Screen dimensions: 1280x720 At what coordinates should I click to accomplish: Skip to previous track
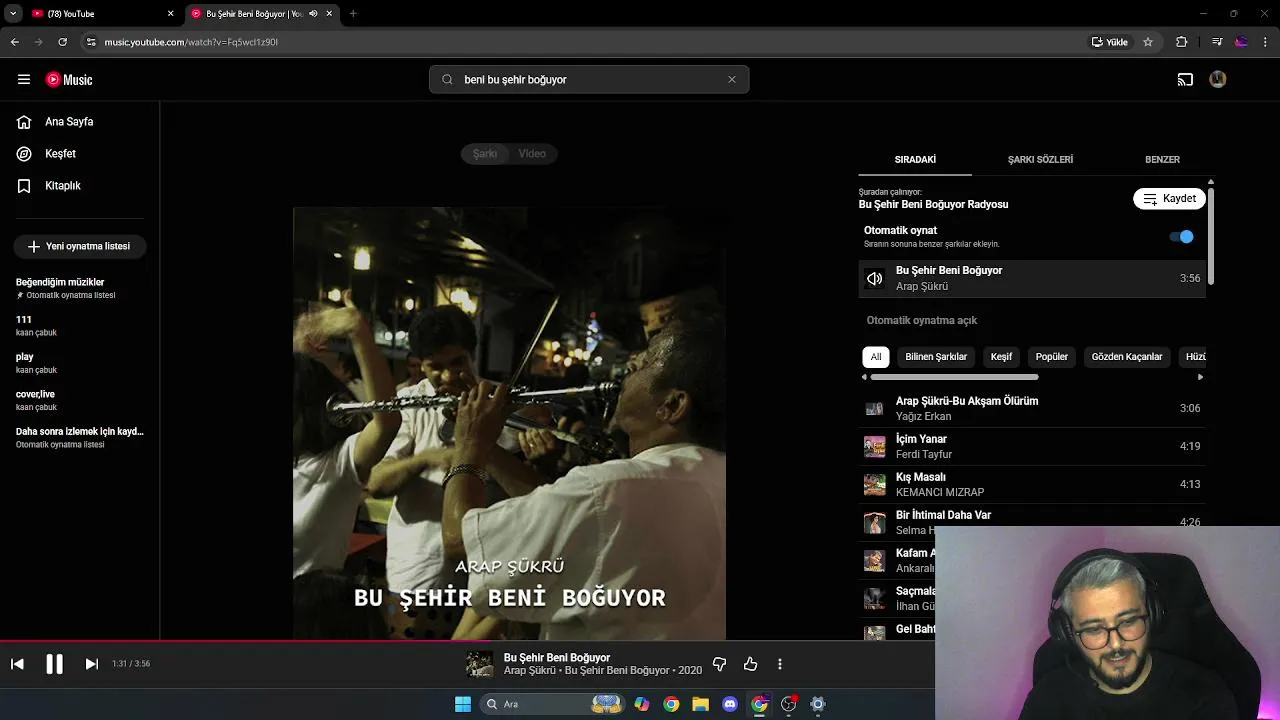pos(17,664)
